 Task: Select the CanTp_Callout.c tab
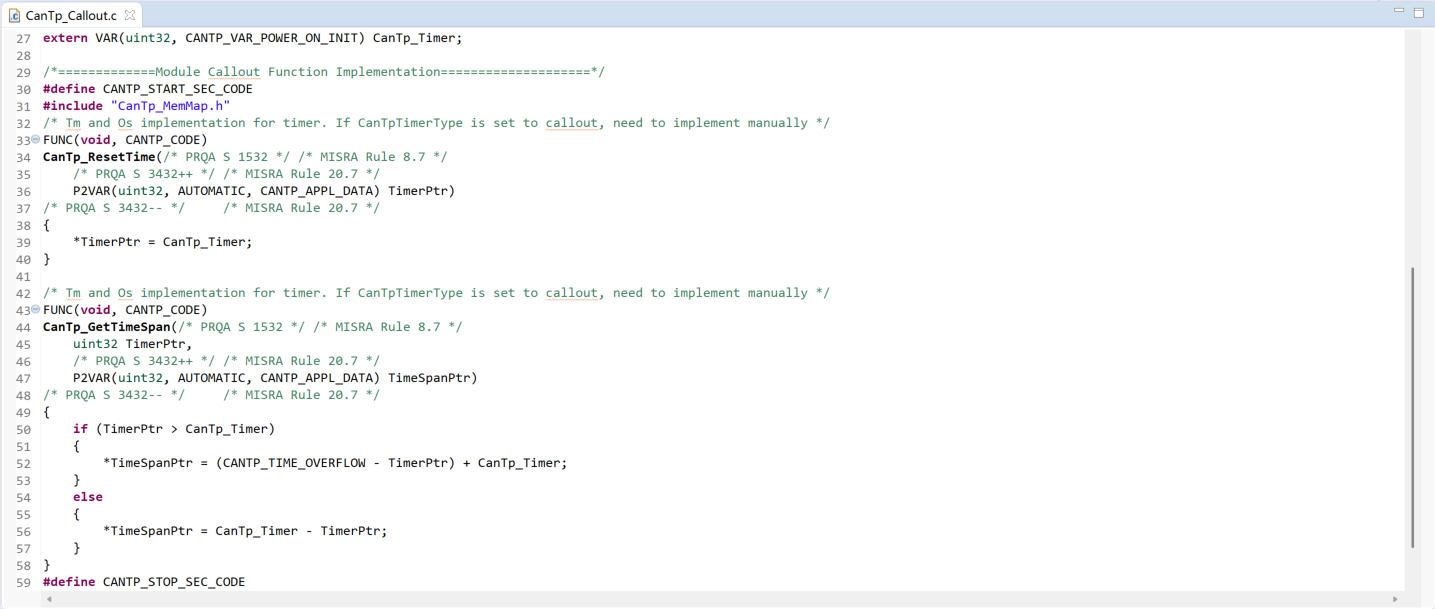pos(70,16)
